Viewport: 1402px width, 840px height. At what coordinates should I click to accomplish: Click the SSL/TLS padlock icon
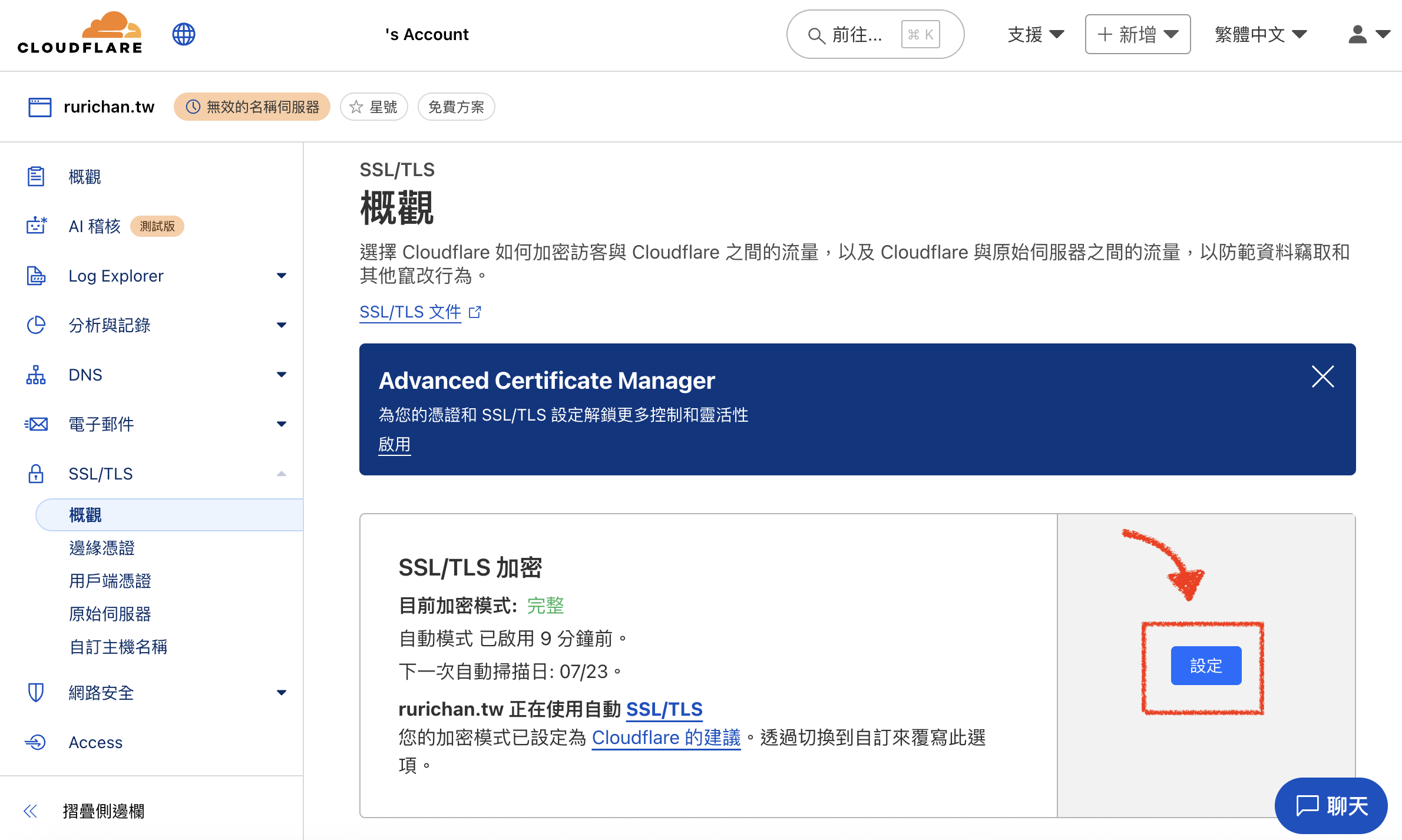point(36,473)
